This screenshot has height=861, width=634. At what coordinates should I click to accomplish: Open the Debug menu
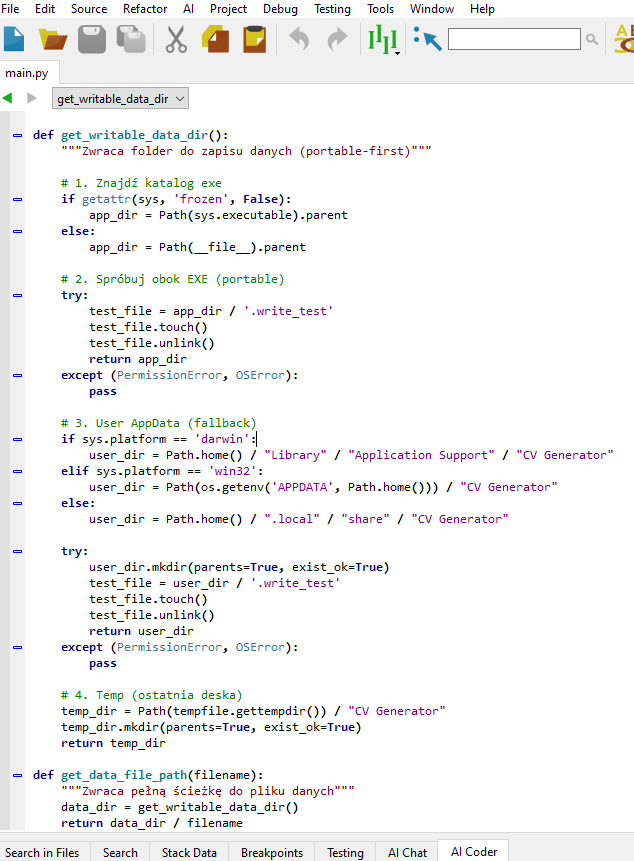click(280, 9)
